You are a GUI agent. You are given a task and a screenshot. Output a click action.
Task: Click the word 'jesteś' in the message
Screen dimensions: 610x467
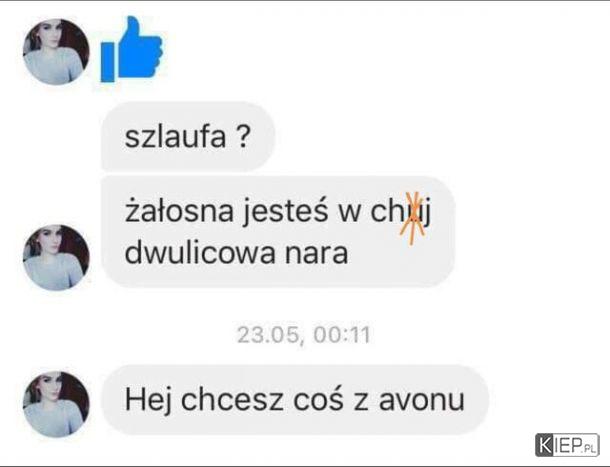tap(286, 212)
